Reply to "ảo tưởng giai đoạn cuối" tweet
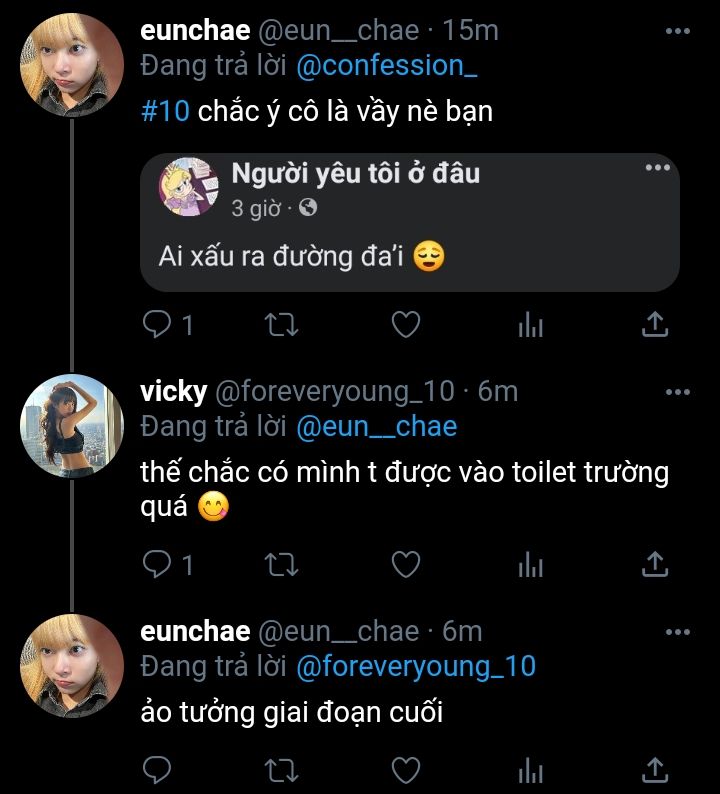The image size is (720, 794). click(157, 769)
